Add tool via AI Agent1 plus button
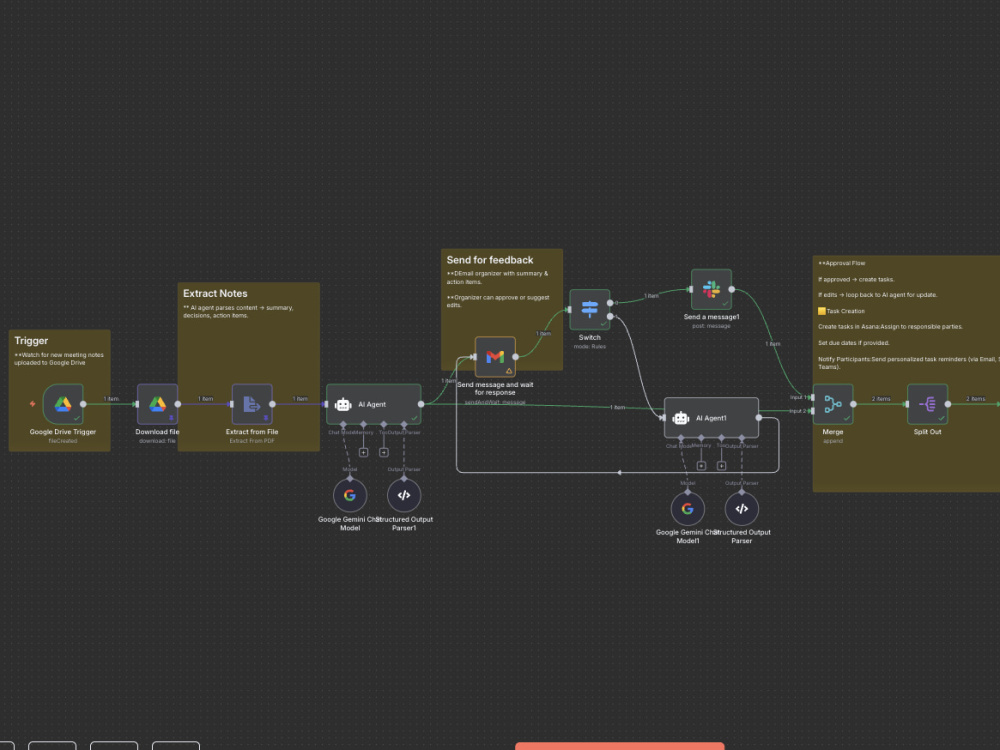1000x750 pixels. pos(721,466)
